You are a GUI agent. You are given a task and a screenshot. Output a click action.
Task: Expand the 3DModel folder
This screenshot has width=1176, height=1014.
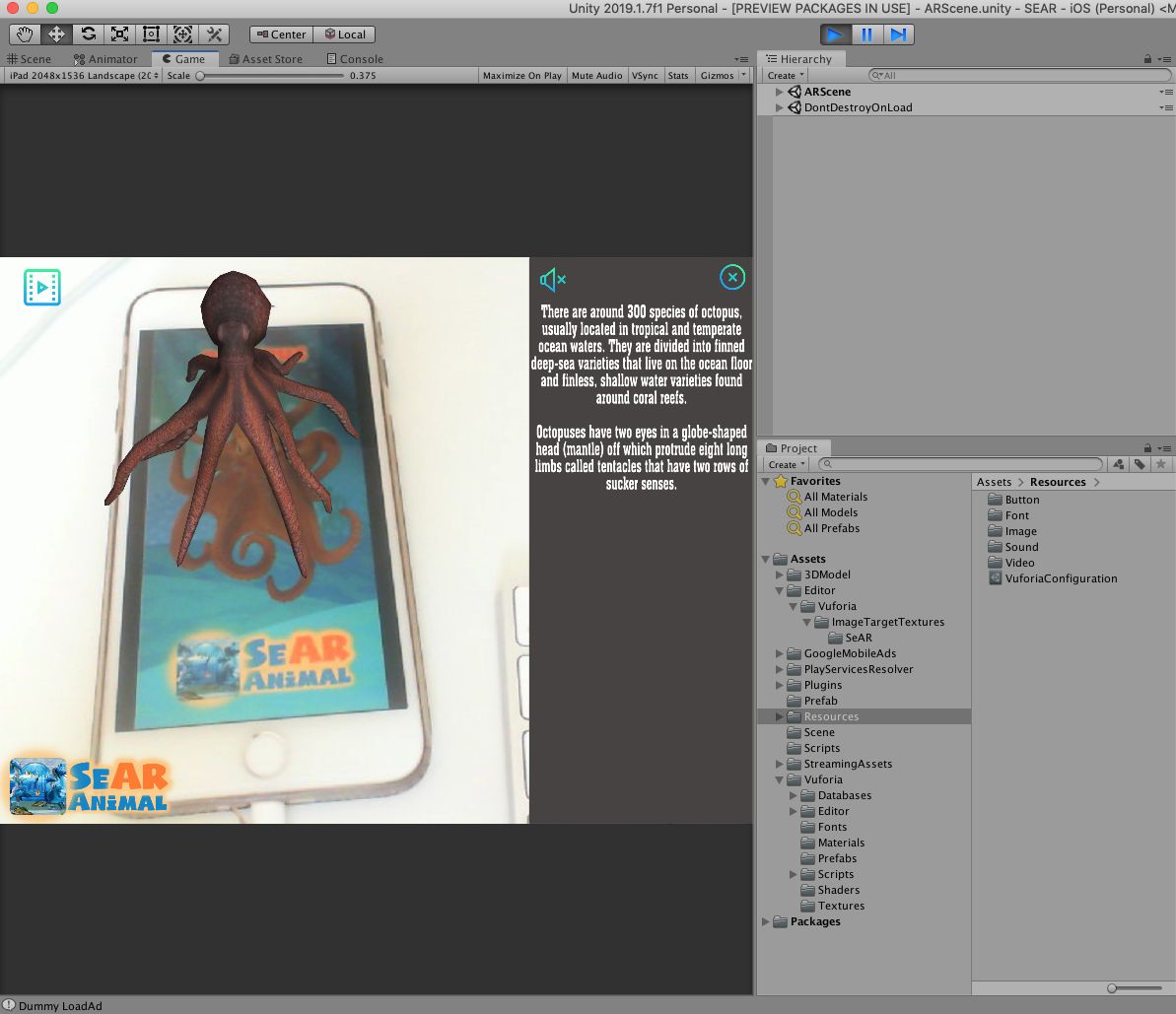click(x=780, y=575)
